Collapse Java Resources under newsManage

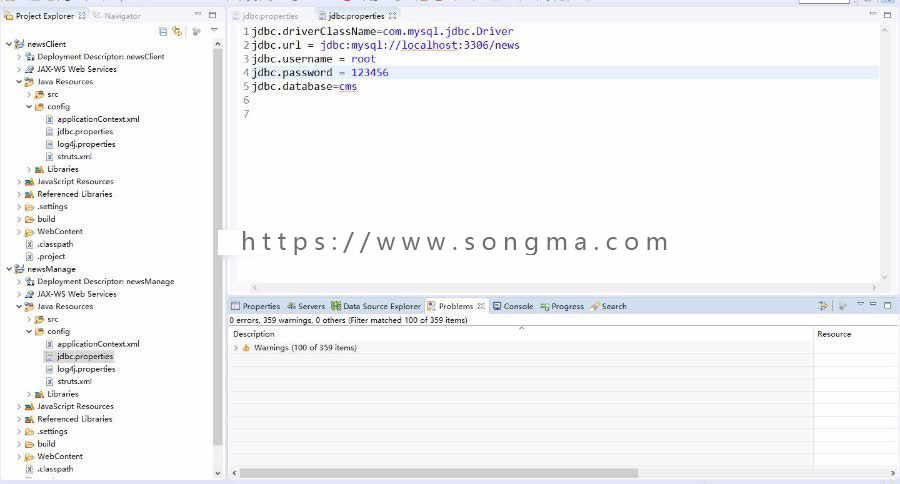(19, 307)
